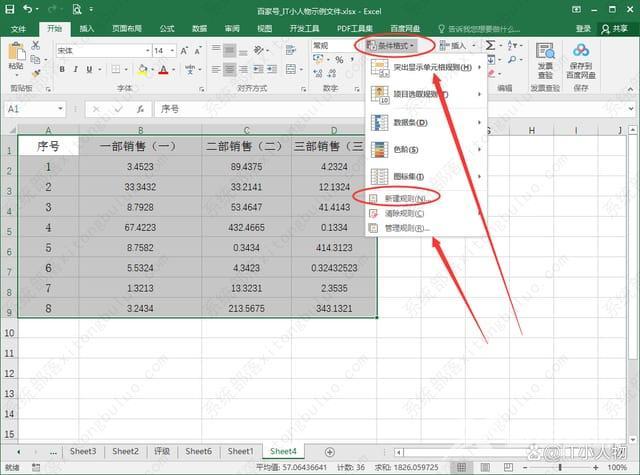Click the Paste clipboard icon
640x475 pixels.
pyautogui.click(x=16, y=53)
